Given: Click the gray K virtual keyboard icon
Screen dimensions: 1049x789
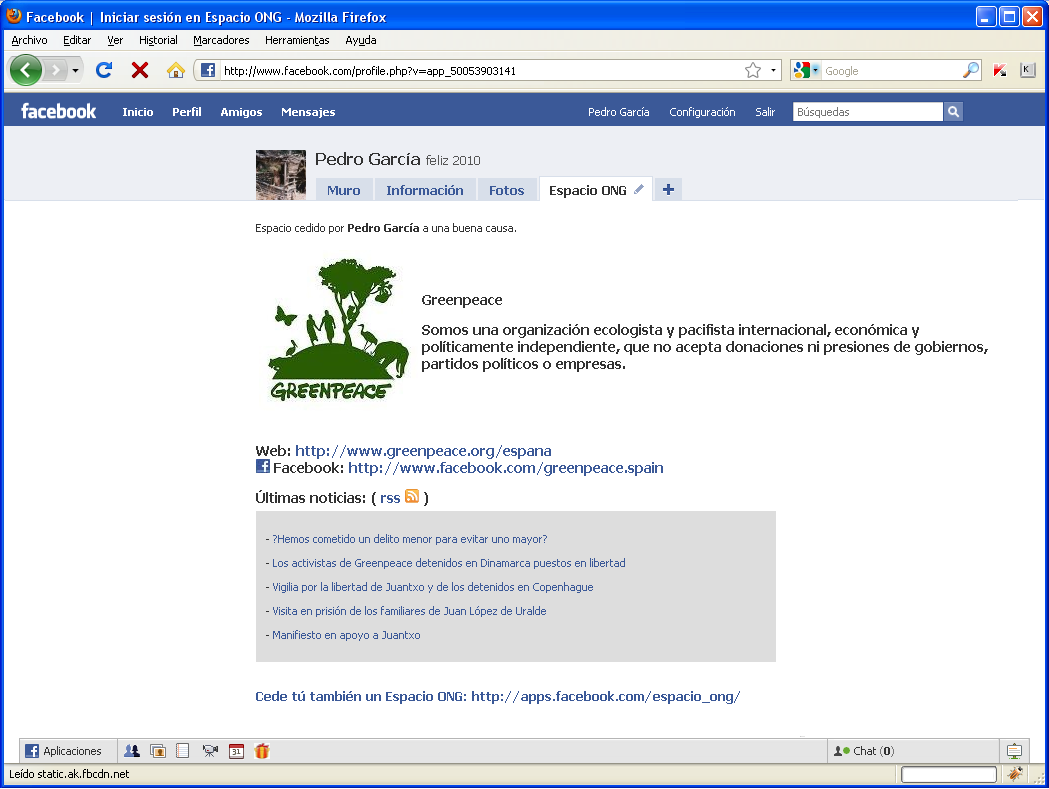Looking at the screenshot, I should click(1028, 70).
